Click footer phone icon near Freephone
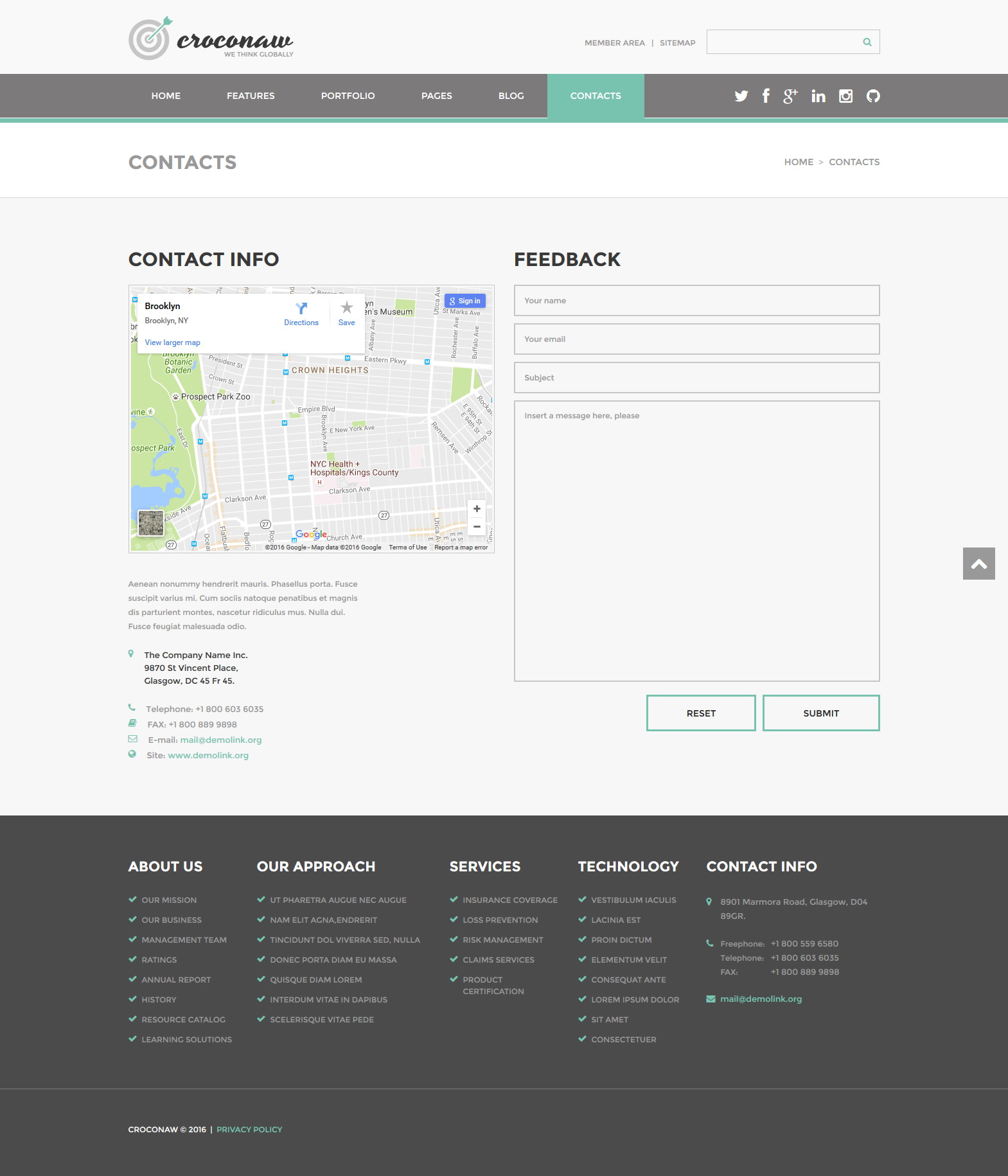 point(710,943)
